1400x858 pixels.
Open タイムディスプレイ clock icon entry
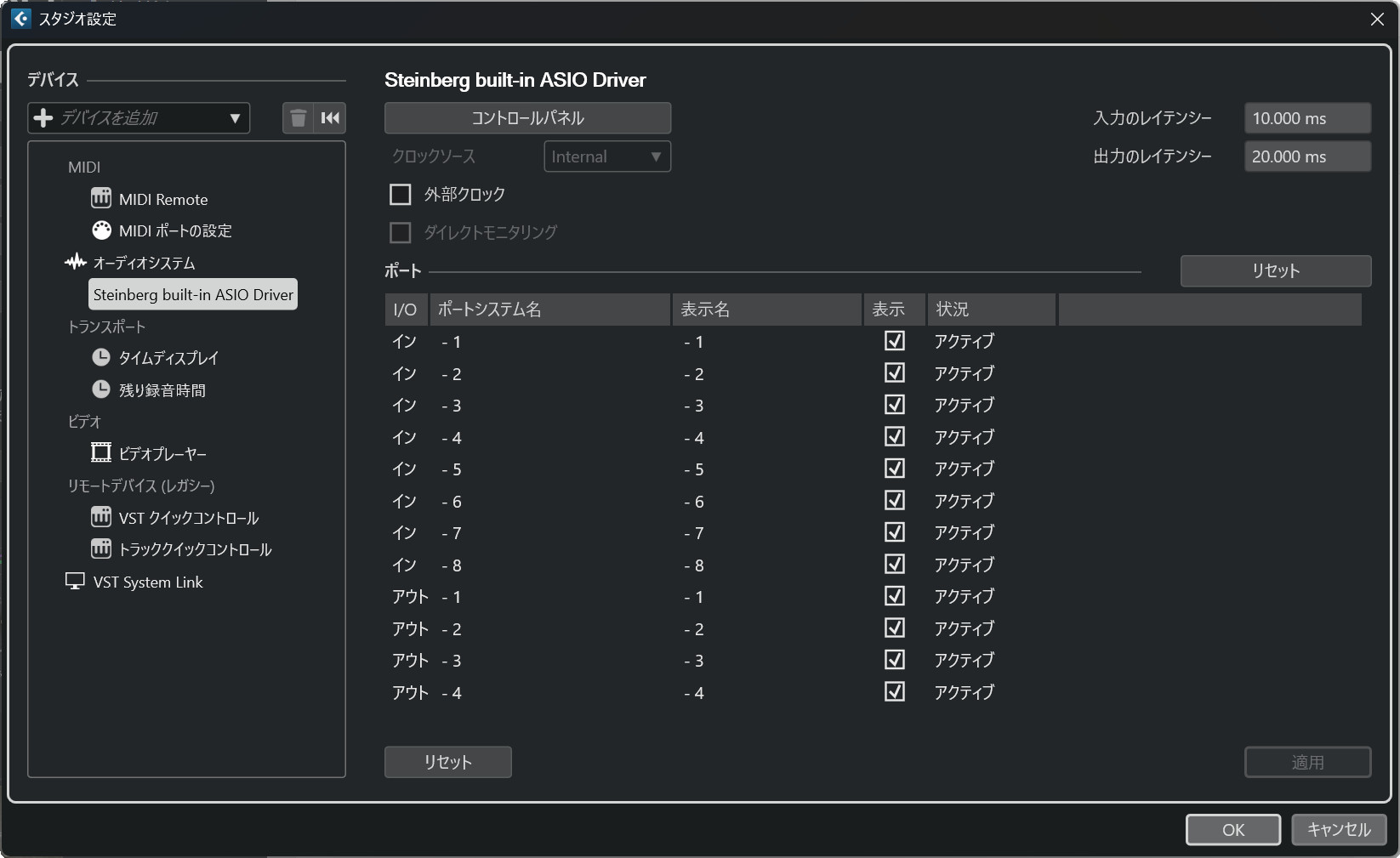(x=101, y=357)
